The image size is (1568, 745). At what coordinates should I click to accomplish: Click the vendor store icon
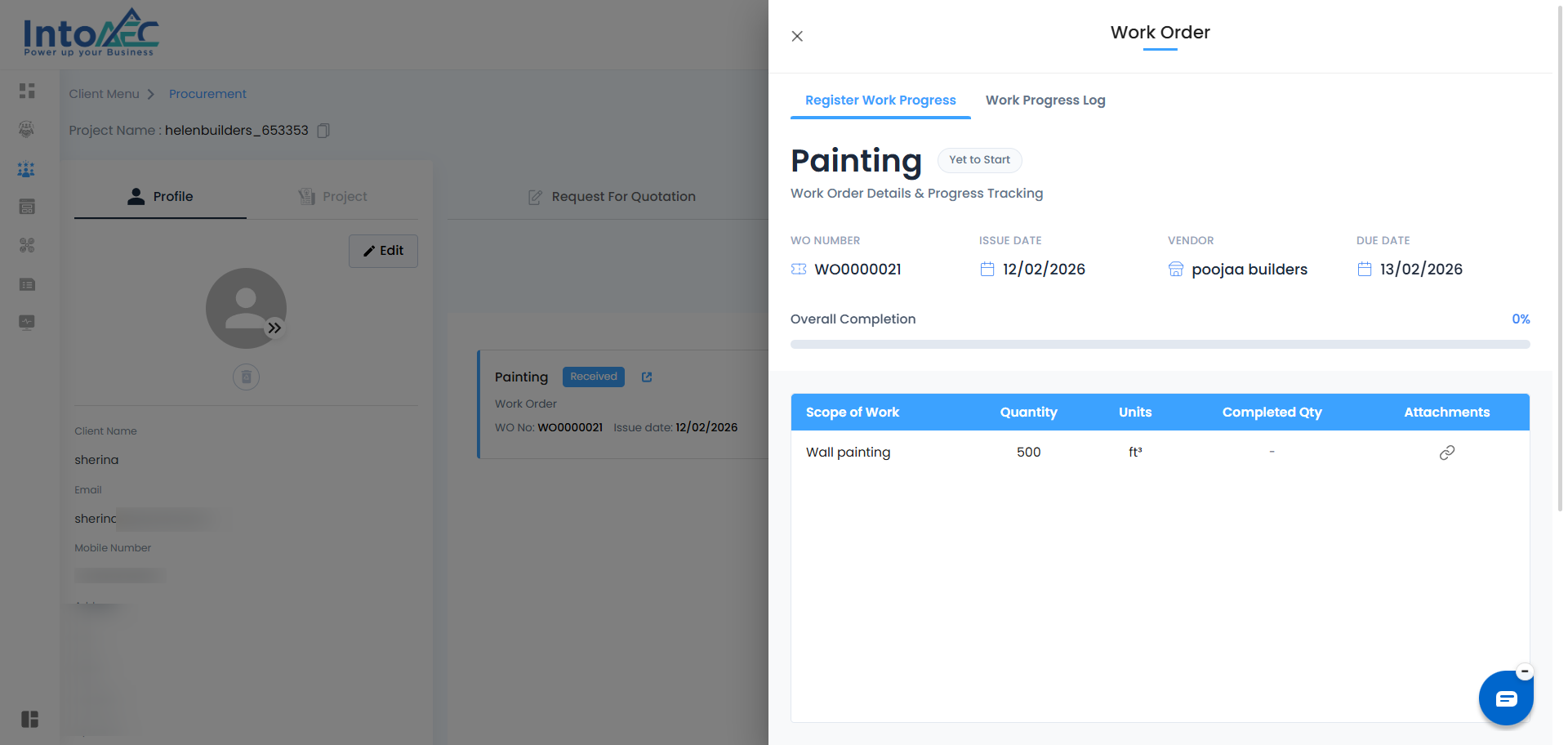coord(1176,269)
